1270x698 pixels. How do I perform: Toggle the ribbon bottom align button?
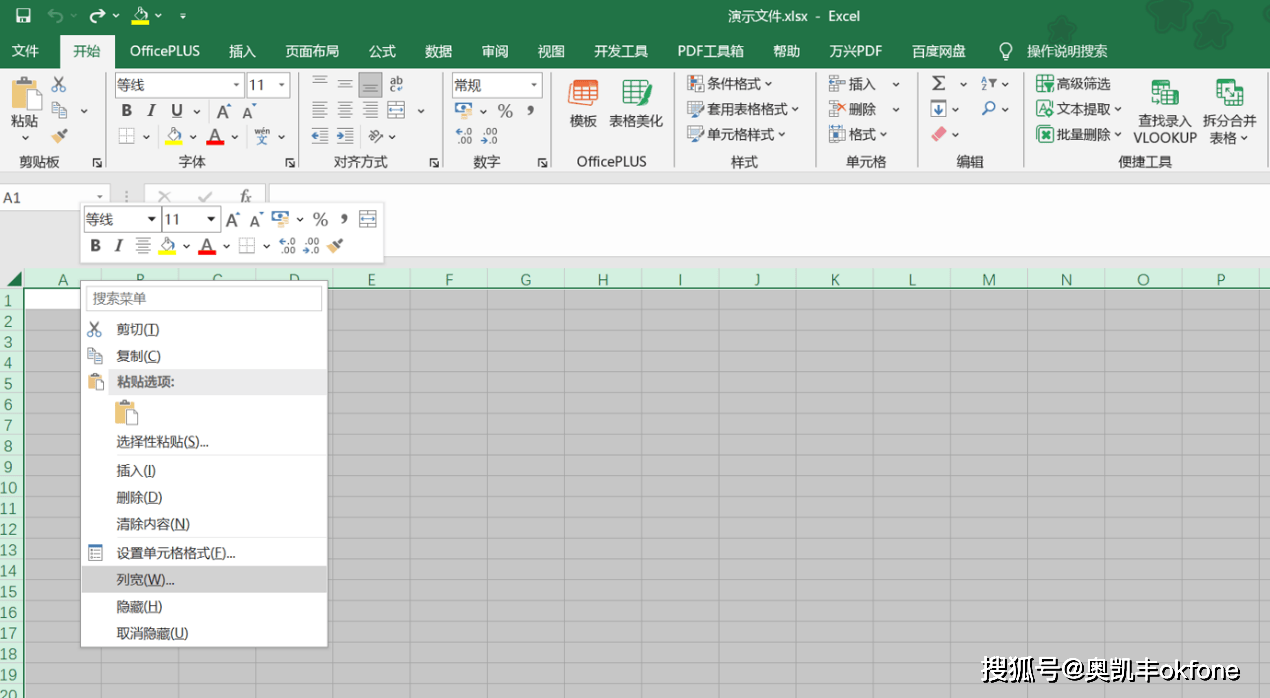coord(370,84)
